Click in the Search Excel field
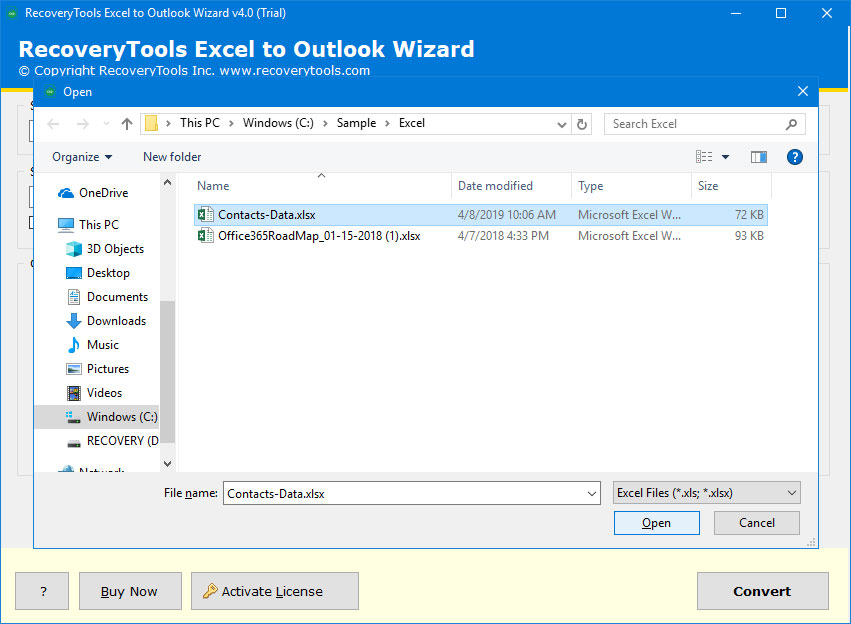The height and width of the screenshot is (624, 851). pos(704,124)
